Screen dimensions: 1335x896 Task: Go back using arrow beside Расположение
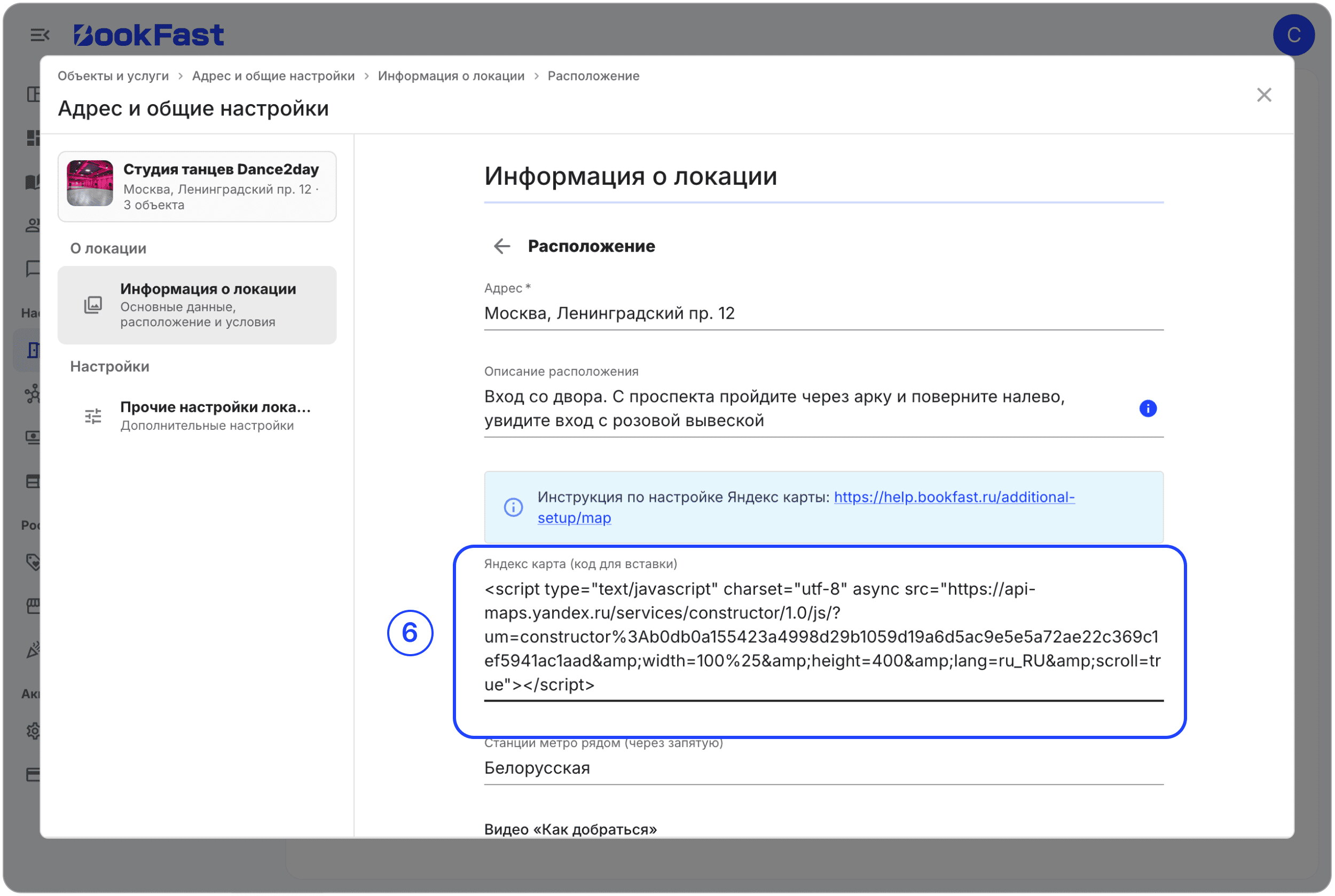(x=502, y=246)
